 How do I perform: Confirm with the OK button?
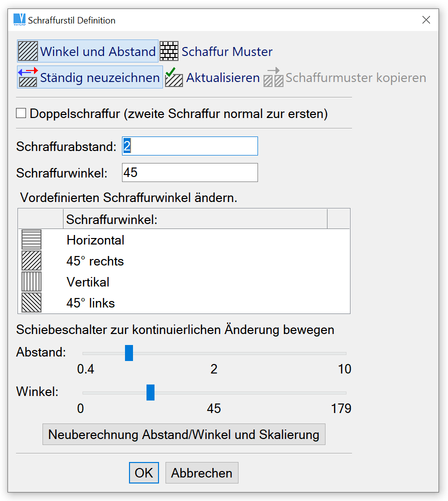tap(144, 473)
